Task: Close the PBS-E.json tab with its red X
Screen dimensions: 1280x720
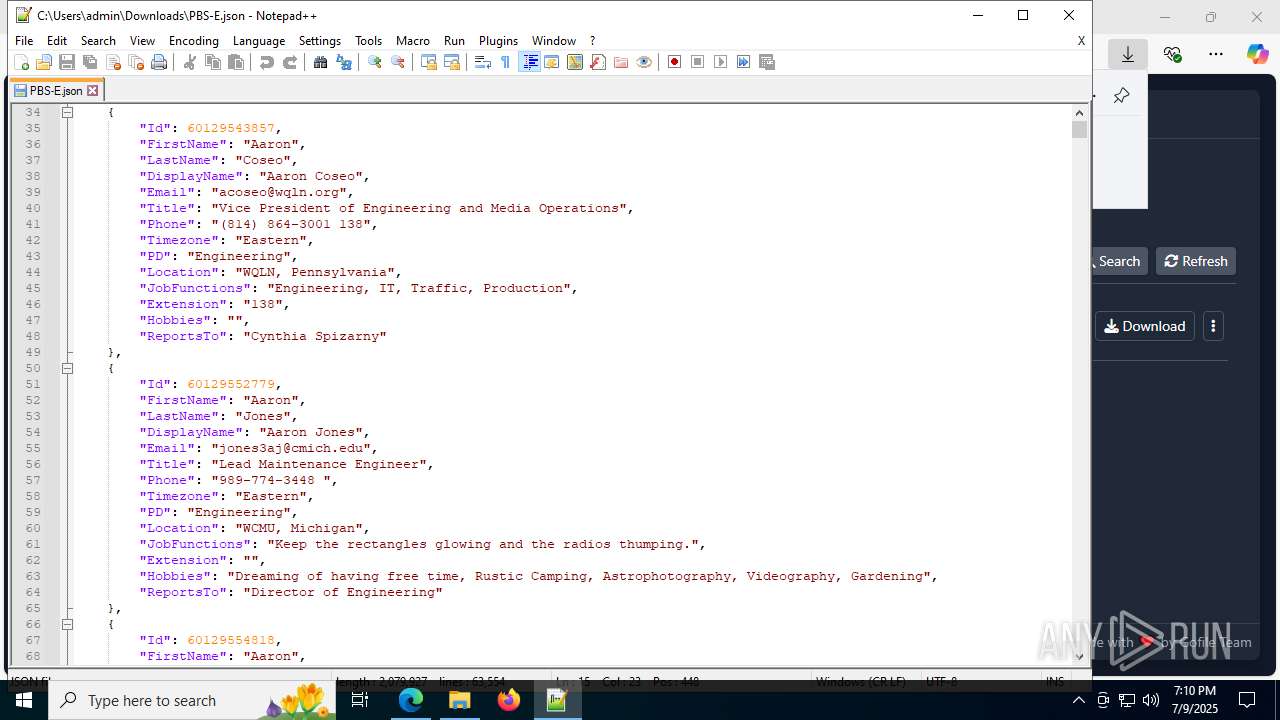Action: click(93, 90)
